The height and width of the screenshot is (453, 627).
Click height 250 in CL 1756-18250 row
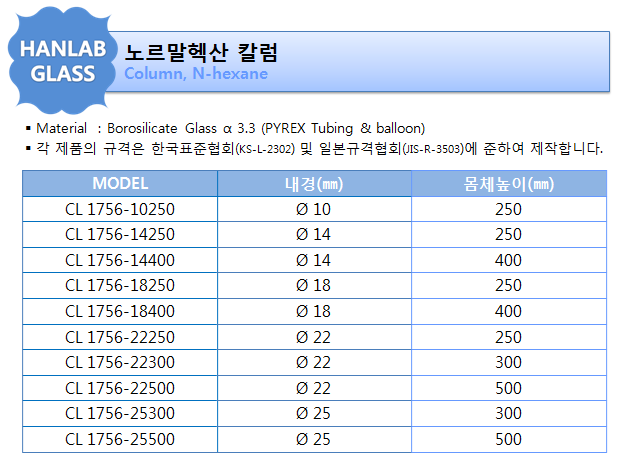coord(508,285)
